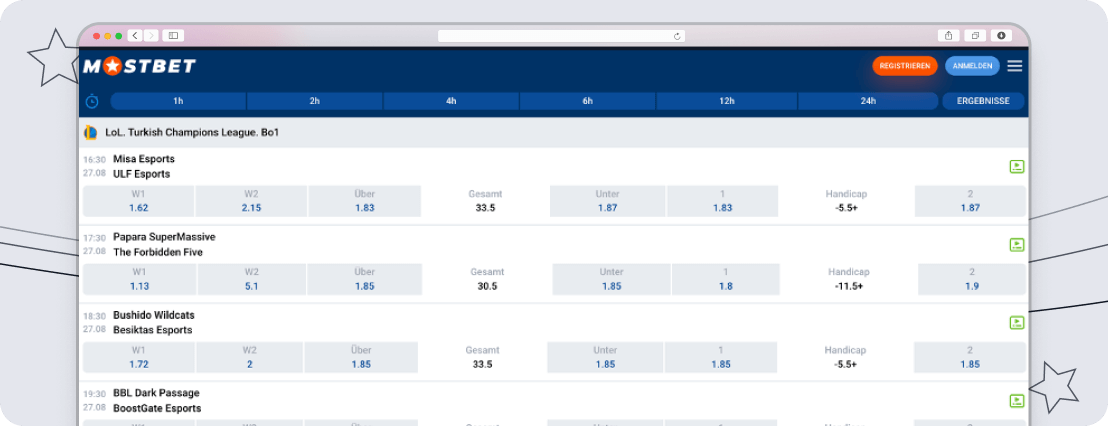Click the 18:30 match time
This screenshot has width=1108, height=426.
[94, 316]
